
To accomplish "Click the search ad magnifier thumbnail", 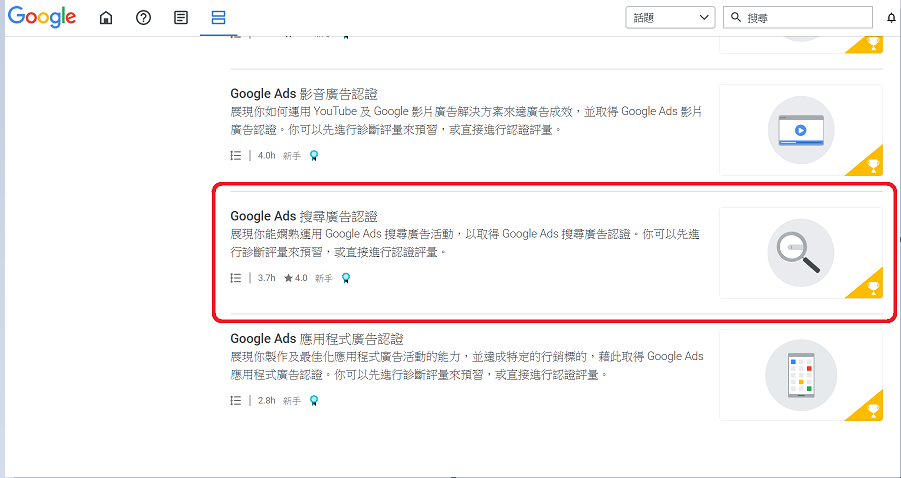I will click(801, 253).
